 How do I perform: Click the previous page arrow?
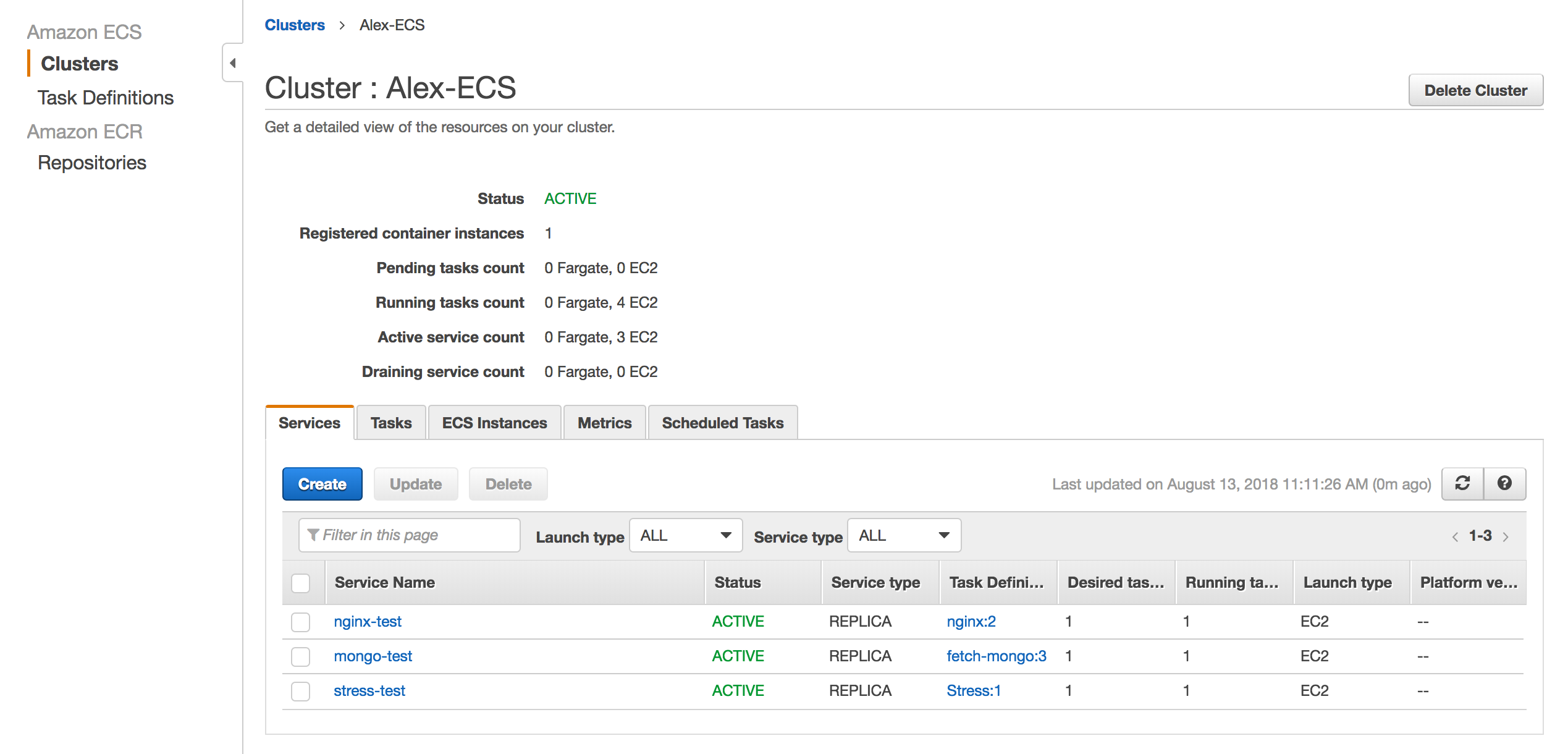(1454, 536)
